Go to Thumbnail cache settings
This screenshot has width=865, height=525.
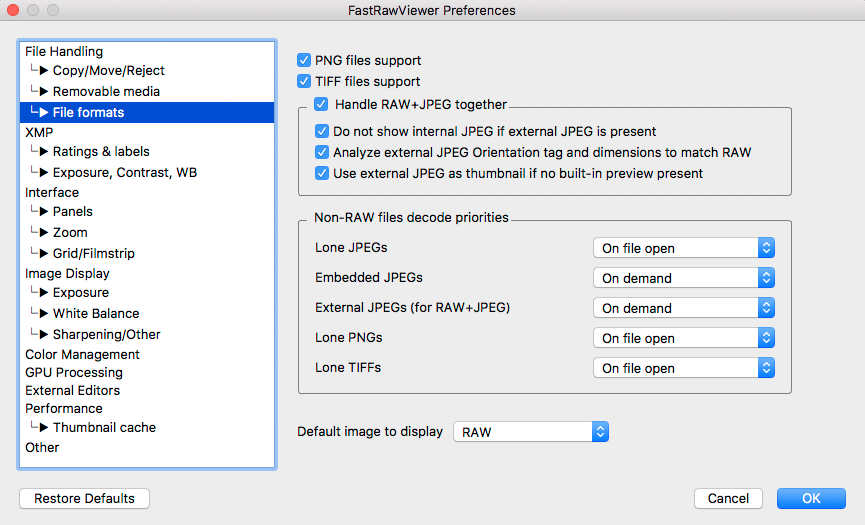(104, 428)
